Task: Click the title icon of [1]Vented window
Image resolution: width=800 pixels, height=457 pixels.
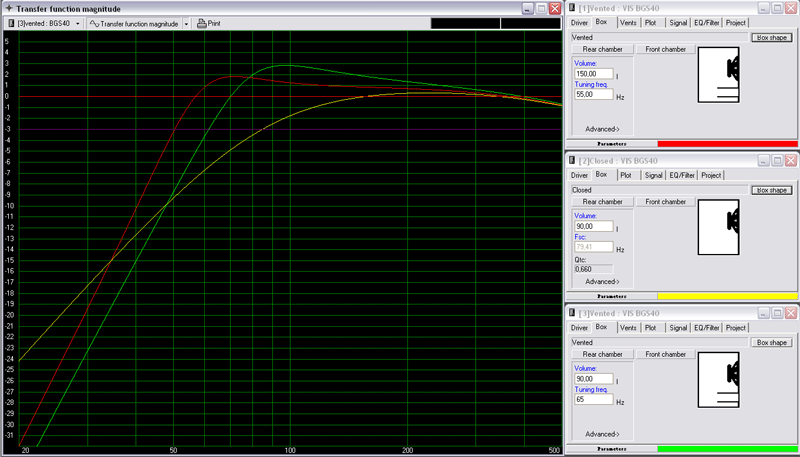Action: [x=572, y=8]
